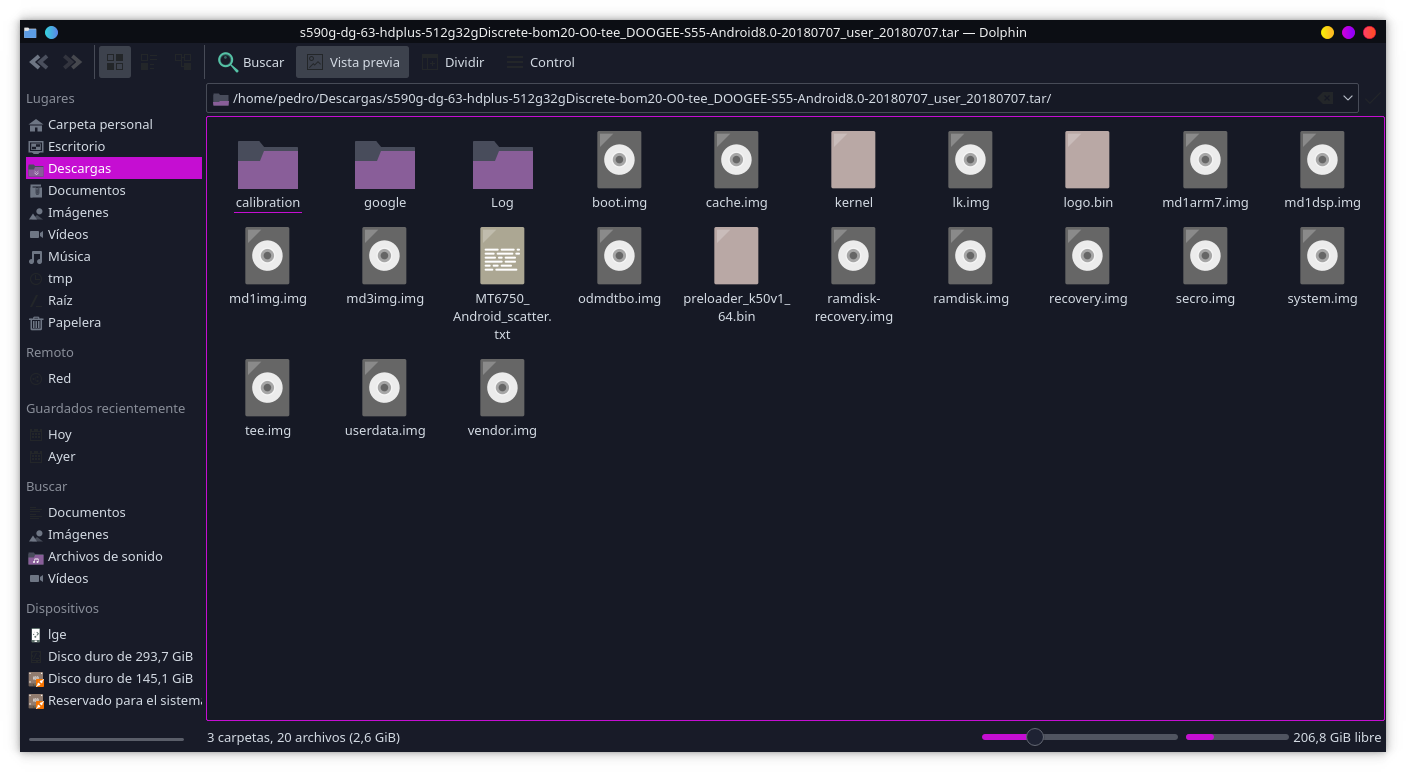This screenshot has width=1406, height=772.
Task: Open Documentos under Lugares
Action: tap(114, 191)
